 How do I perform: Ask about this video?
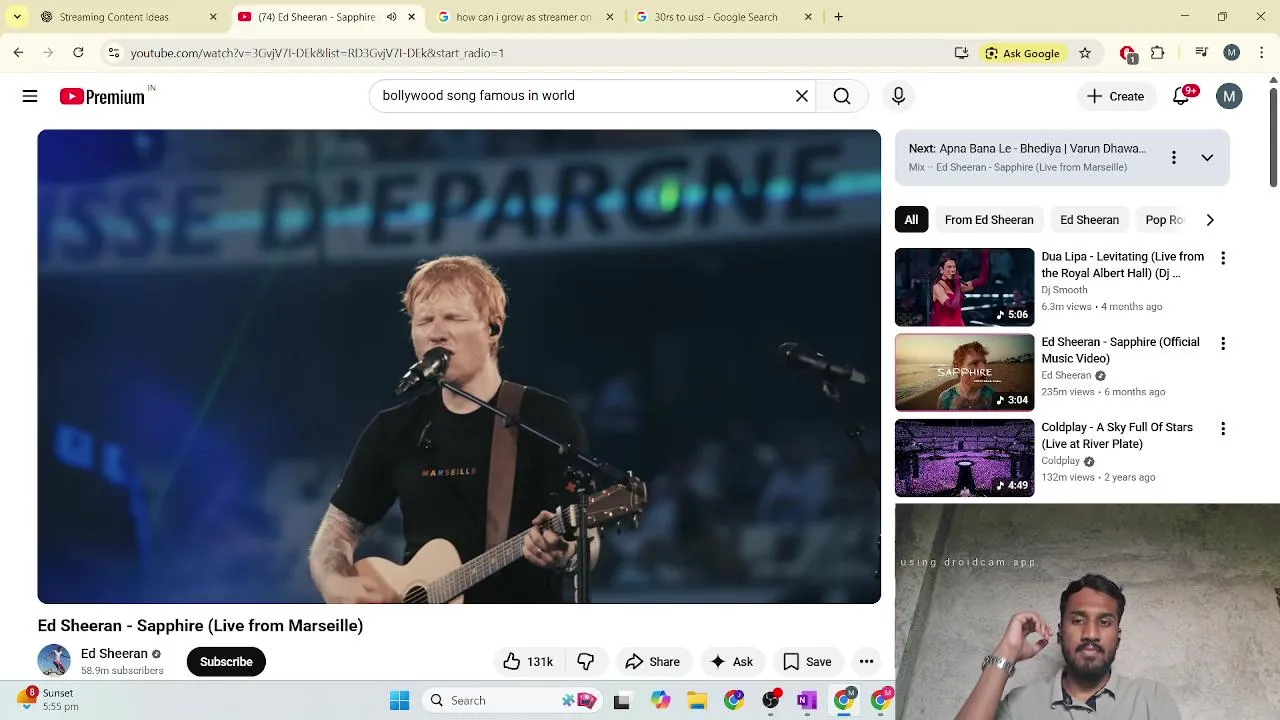coord(731,661)
